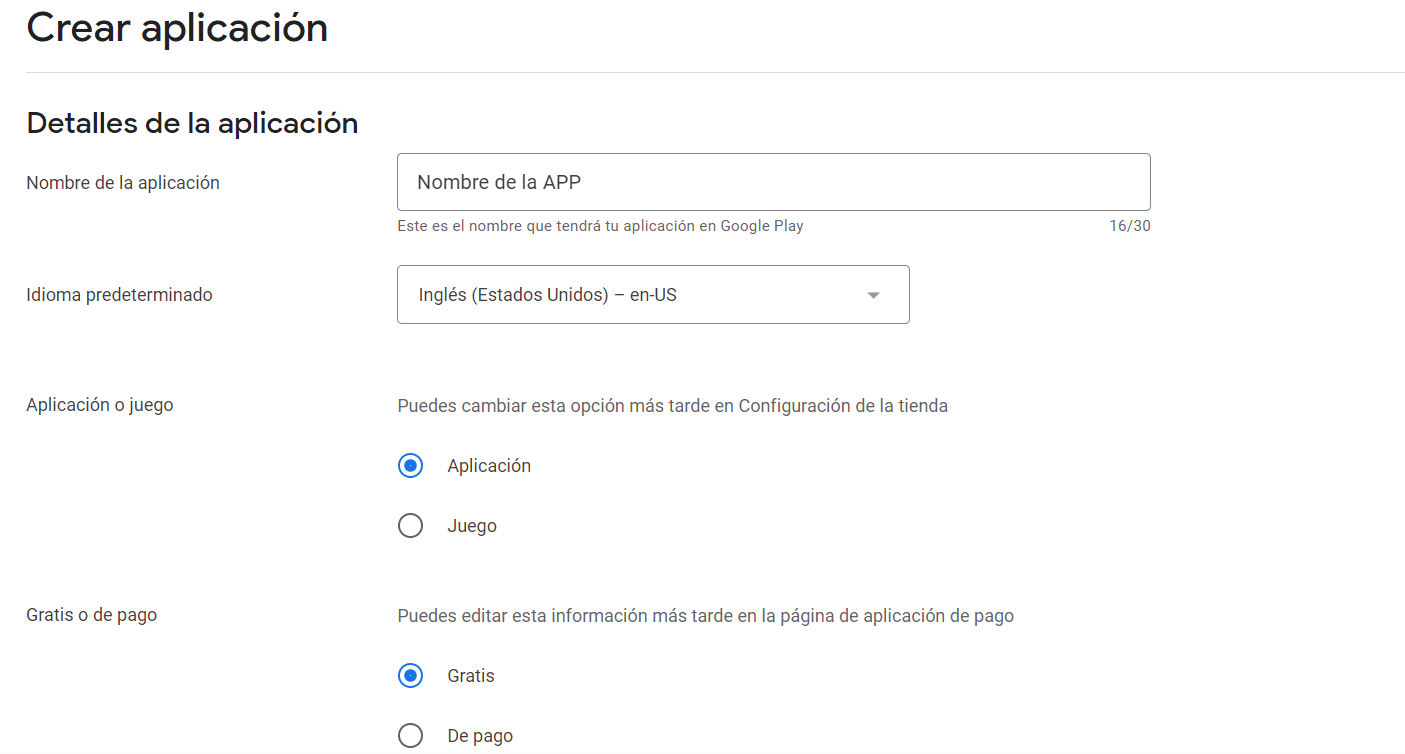
Task: Click the "Gratis o de pago" section label
Action: pyautogui.click(x=91, y=615)
